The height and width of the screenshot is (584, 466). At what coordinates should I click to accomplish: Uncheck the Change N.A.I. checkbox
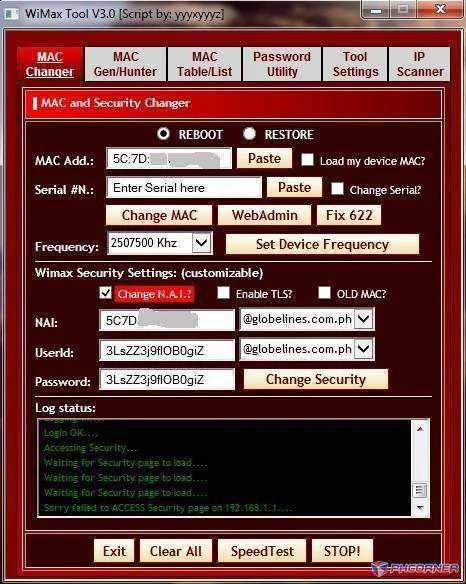[x=105, y=293]
